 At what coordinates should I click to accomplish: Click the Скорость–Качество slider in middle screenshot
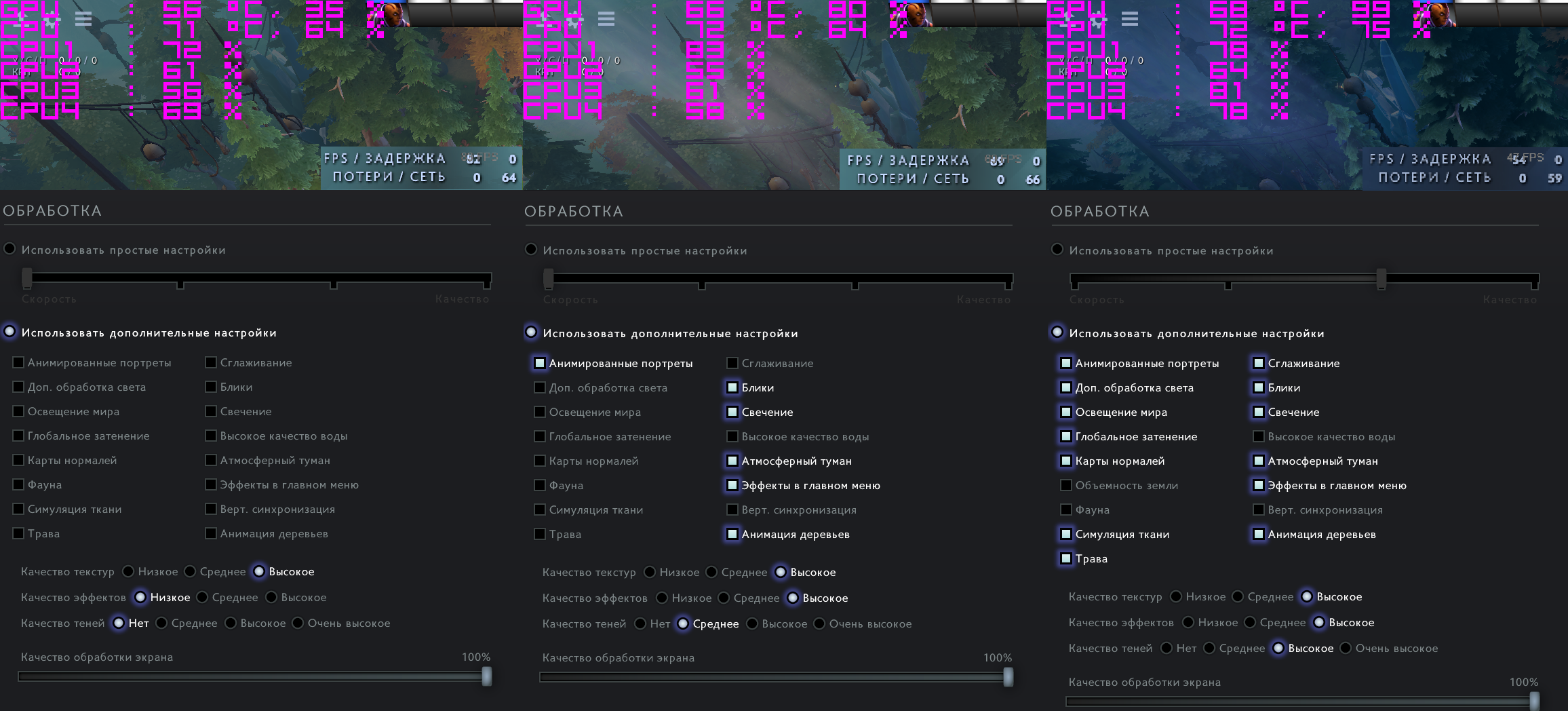[779, 279]
